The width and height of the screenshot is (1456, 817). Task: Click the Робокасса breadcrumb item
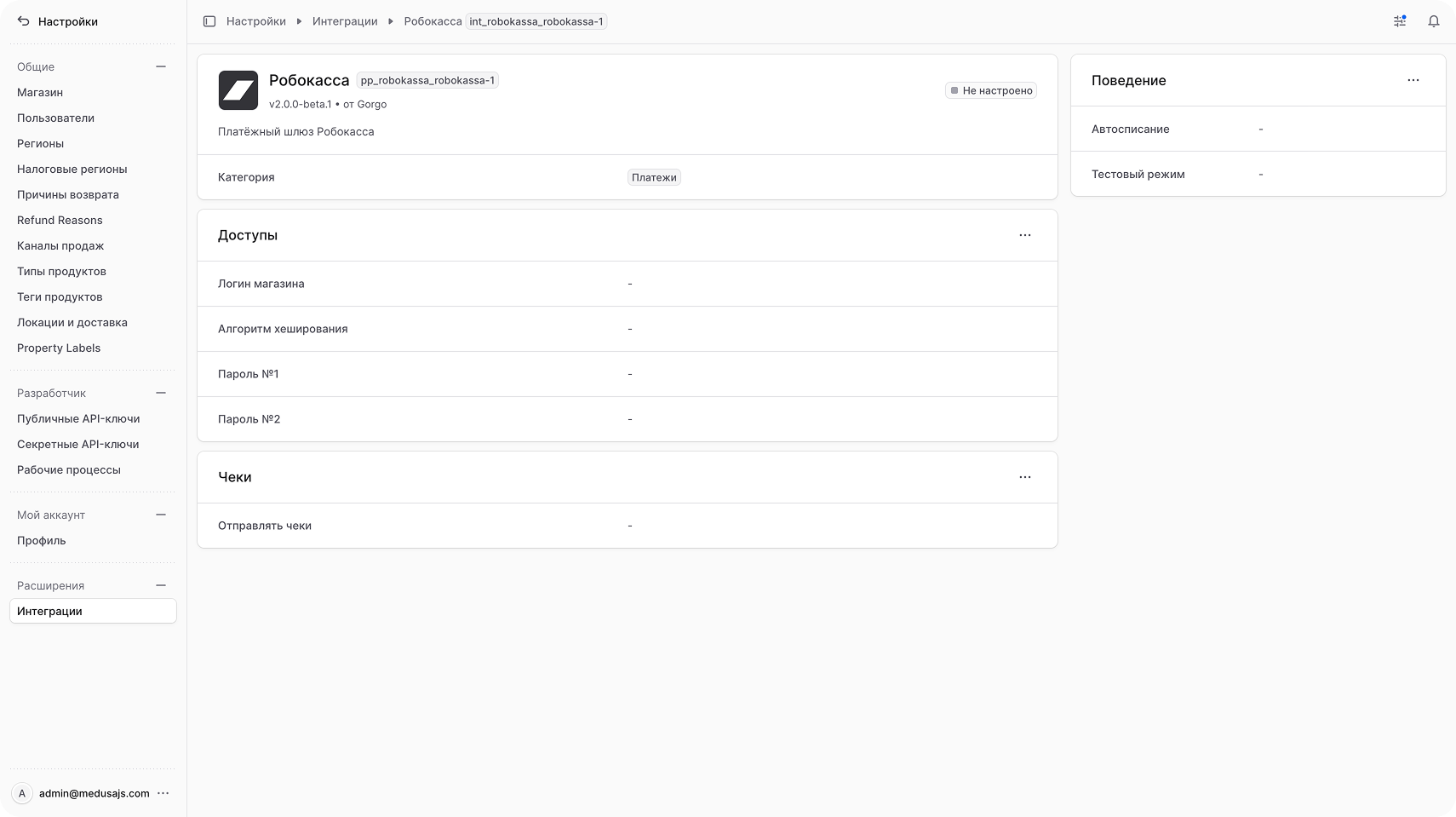click(x=433, y=21)
